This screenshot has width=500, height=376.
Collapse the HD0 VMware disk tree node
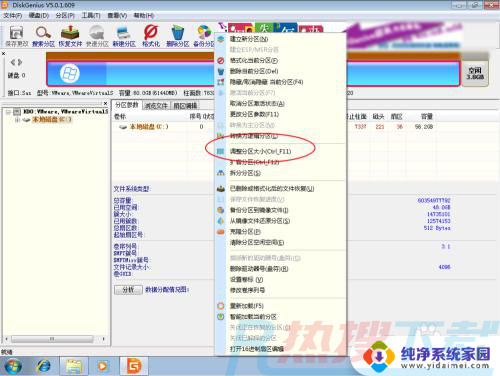coord(8,112)
